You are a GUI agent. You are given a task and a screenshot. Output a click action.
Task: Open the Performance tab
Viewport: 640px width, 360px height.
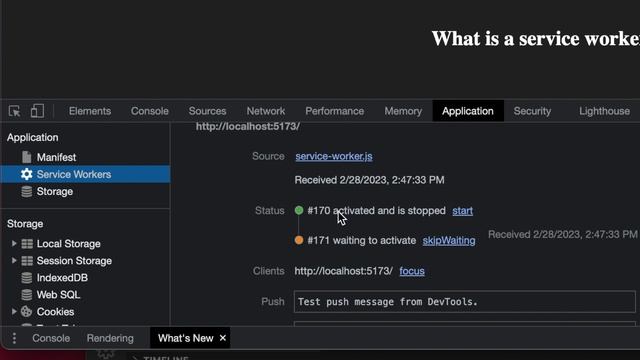coord(334,111)
